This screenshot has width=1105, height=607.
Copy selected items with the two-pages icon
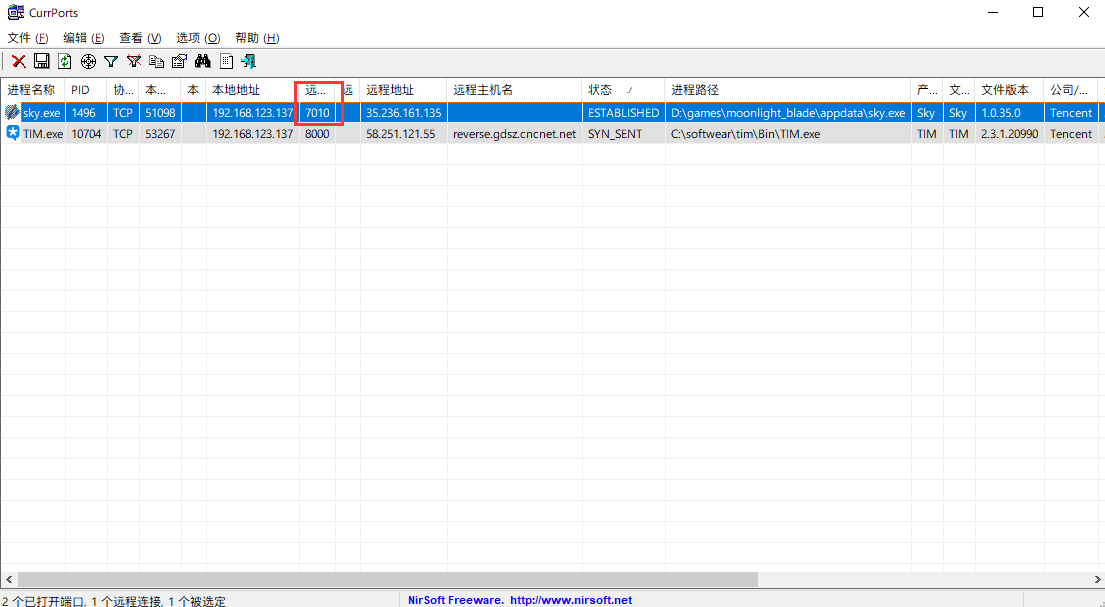point(156,61)
